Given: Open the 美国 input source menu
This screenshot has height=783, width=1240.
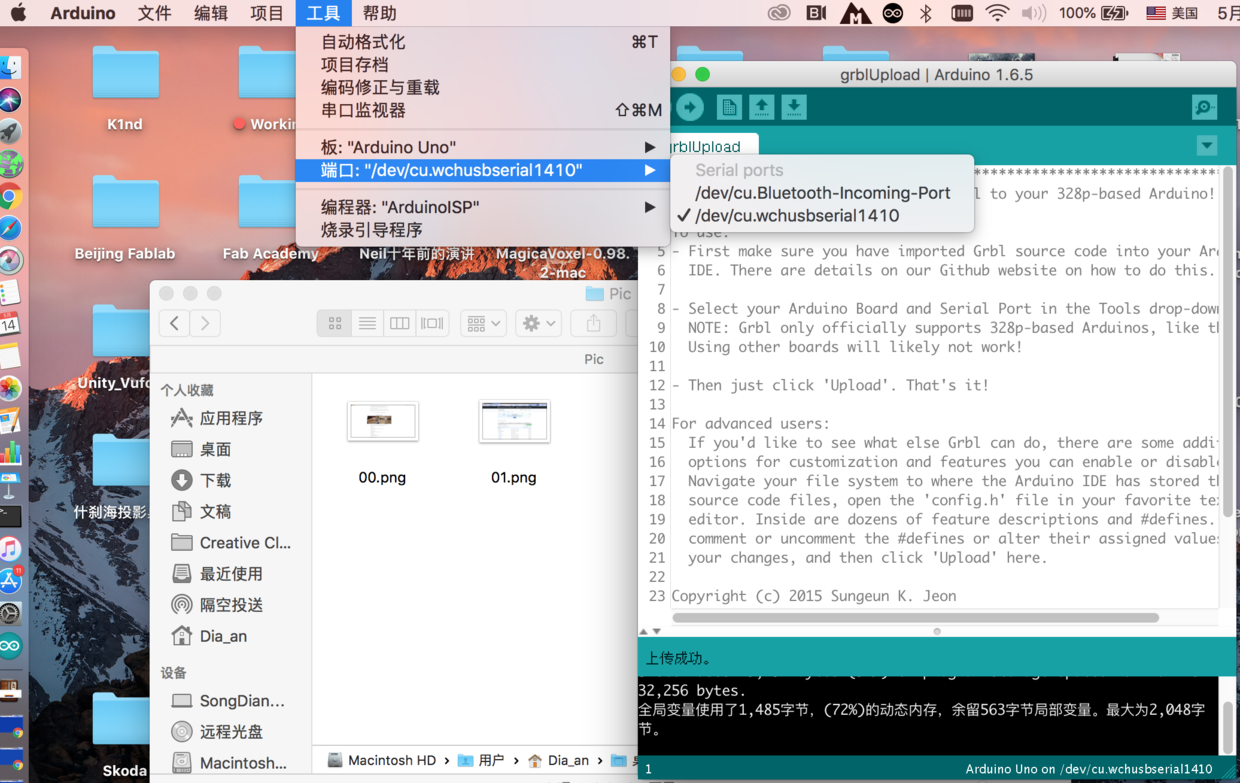Looking at the screenshot, I should click(x=1172, y=13).
